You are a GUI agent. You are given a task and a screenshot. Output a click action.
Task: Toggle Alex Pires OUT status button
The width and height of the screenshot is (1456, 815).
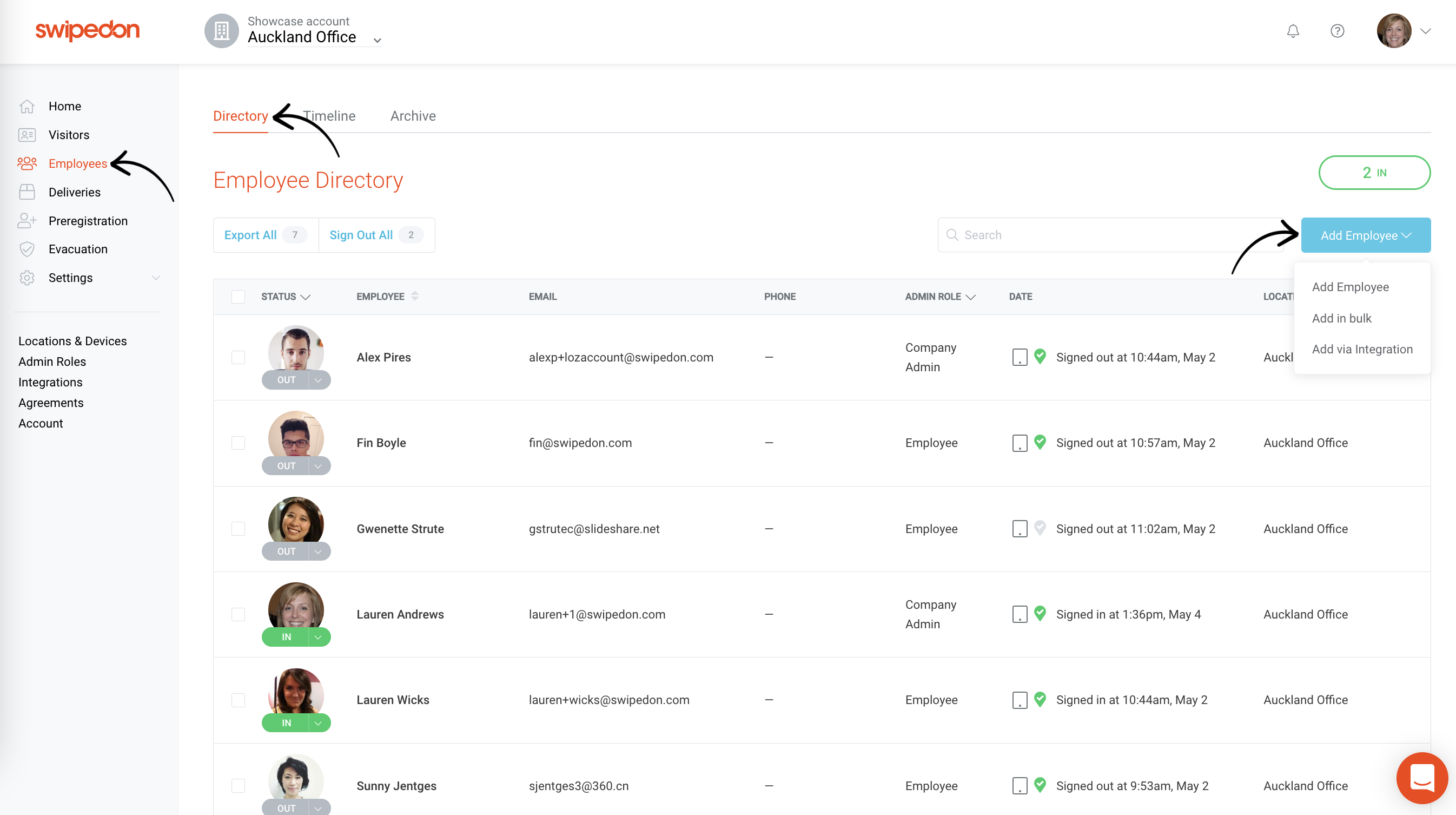[x=286, y=380]
